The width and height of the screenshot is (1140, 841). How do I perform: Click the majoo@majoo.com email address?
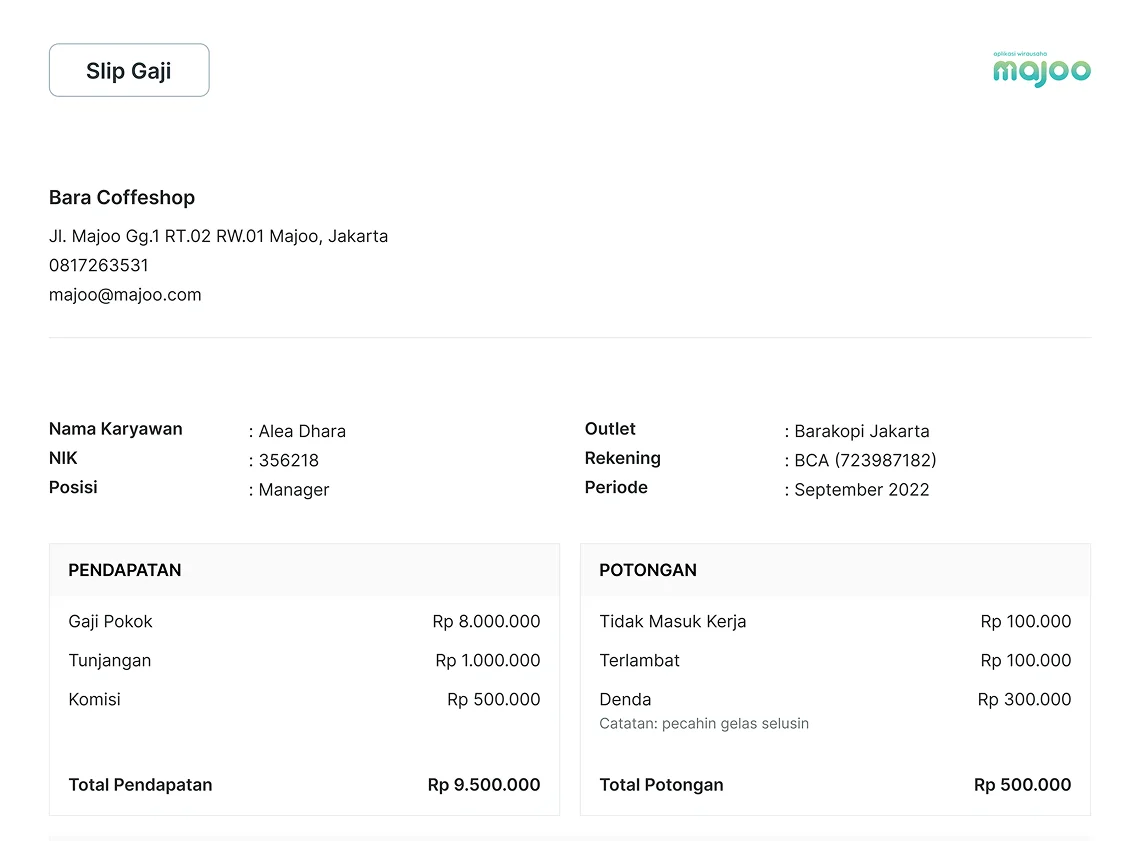[x=125, y=295]
